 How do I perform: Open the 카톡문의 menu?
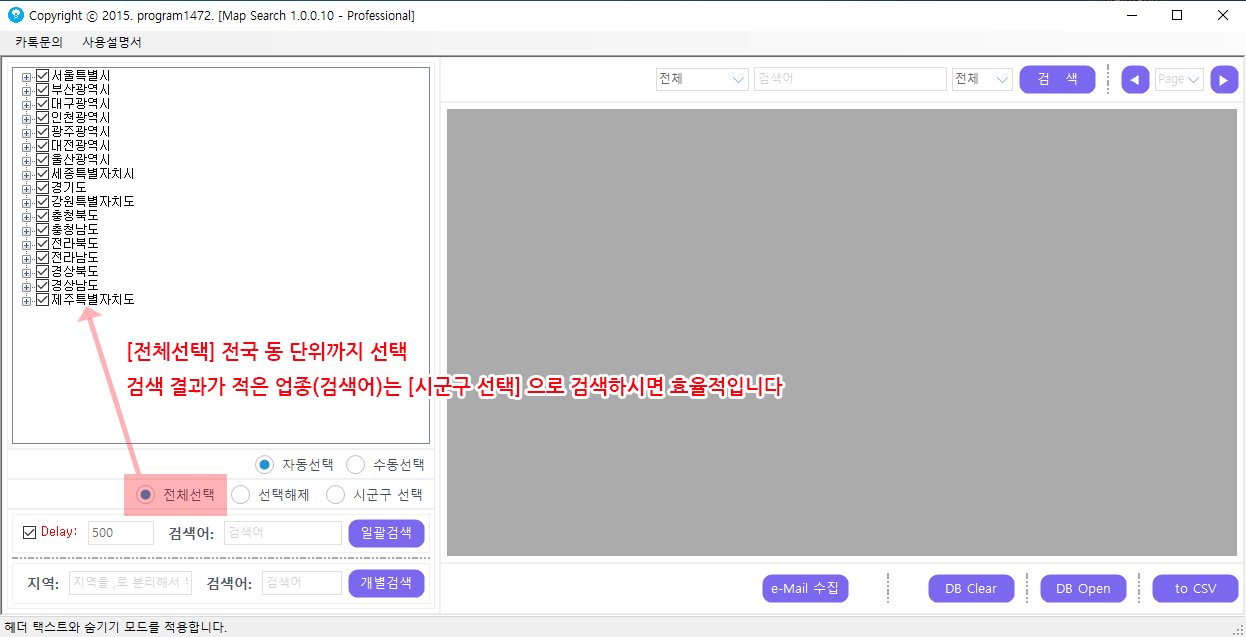[x=39, y=42]
